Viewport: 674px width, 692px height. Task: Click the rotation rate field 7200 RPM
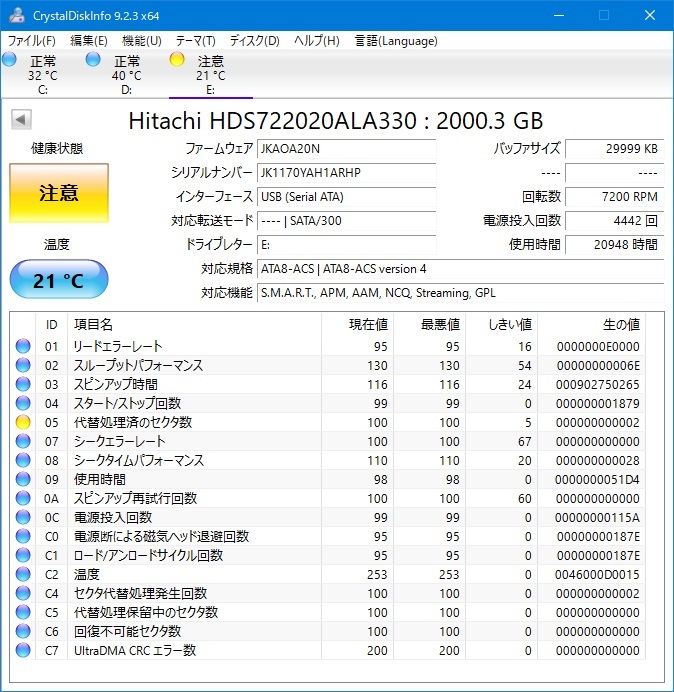(614, 196)
